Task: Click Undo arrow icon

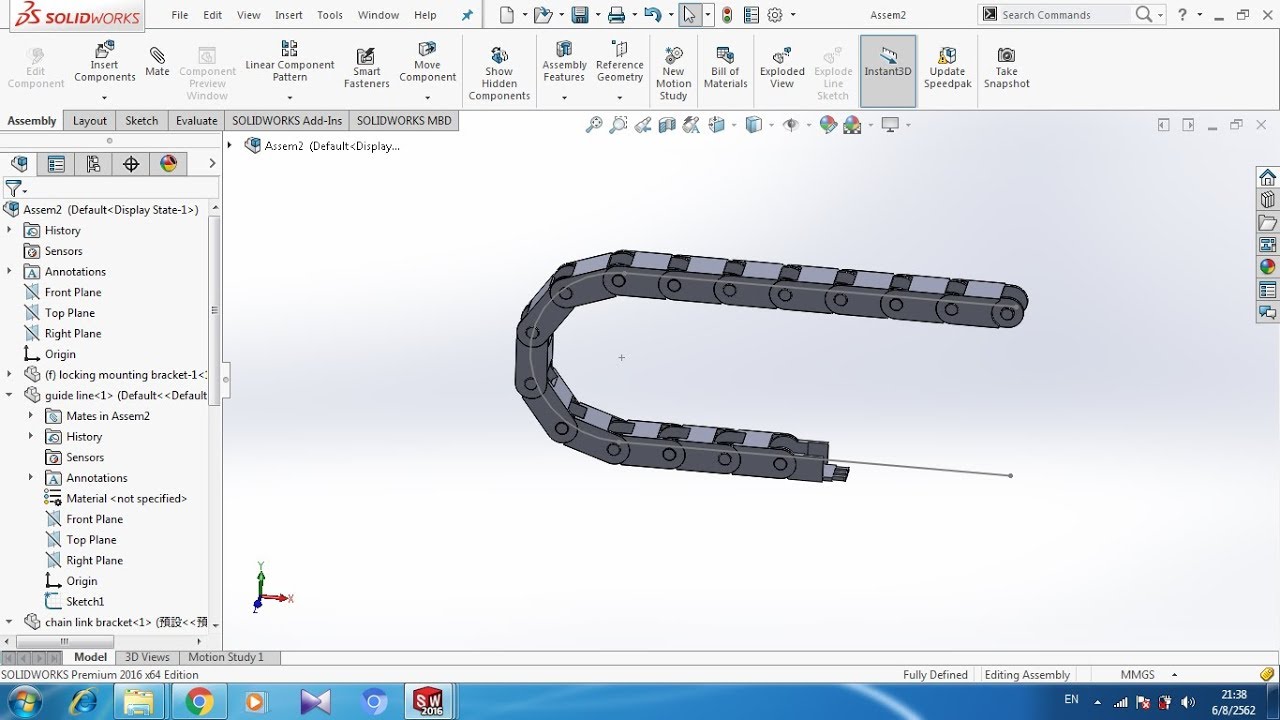Action: click(x=652, y=15)
